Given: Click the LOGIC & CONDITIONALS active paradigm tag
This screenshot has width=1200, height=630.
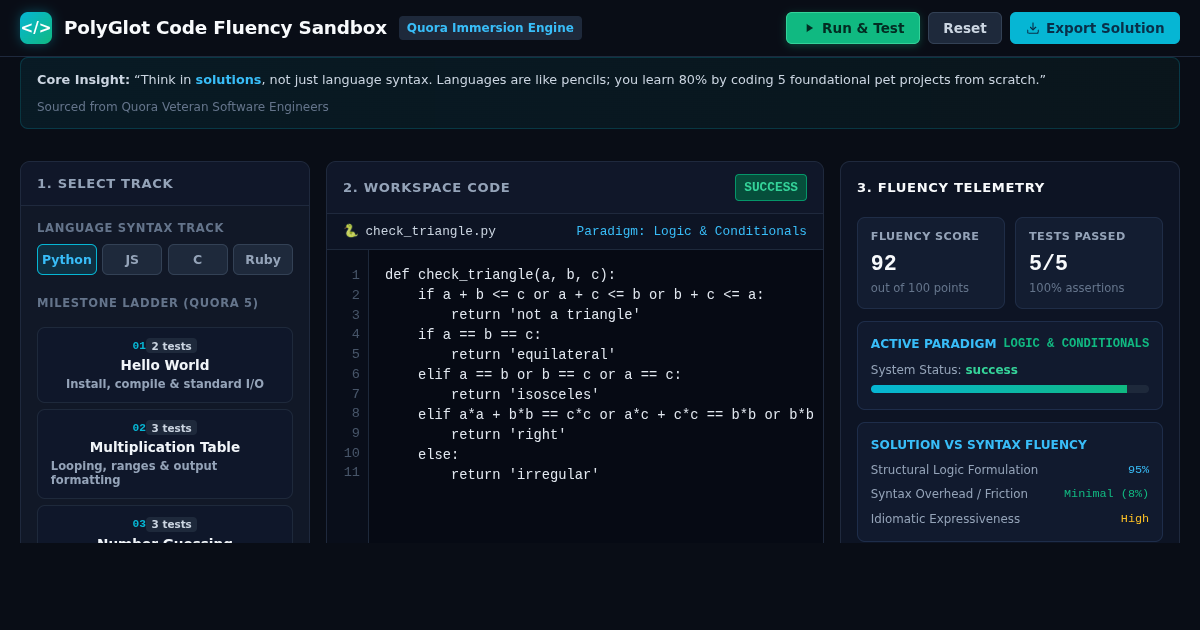Looking at the screenshot, I should 1076,344.
